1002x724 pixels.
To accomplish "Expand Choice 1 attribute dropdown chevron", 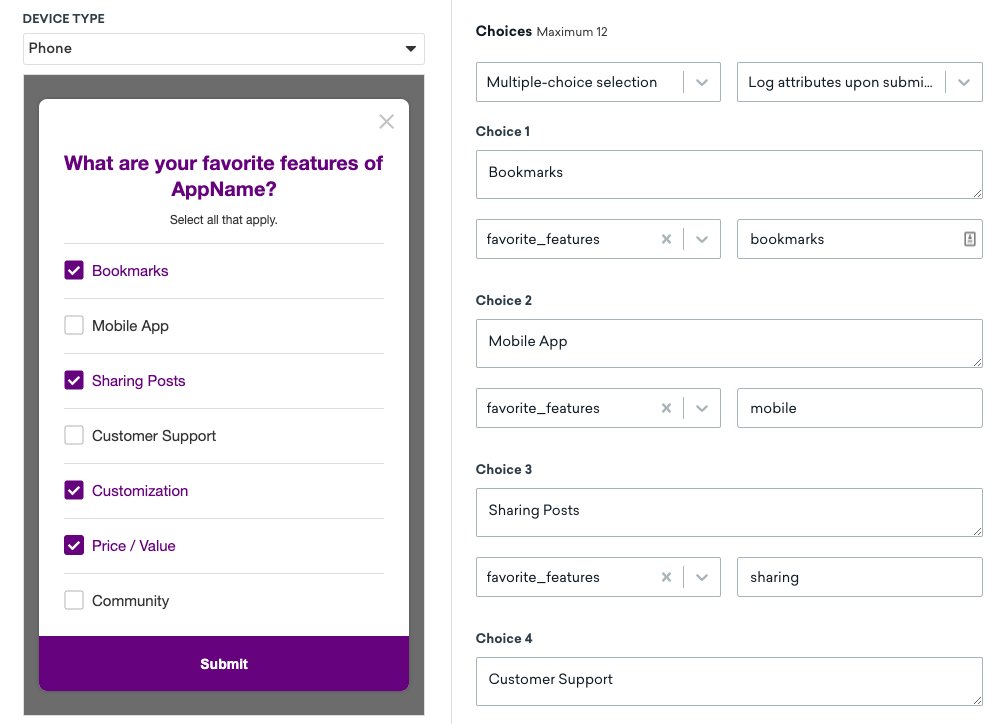I will pos(702,240).
